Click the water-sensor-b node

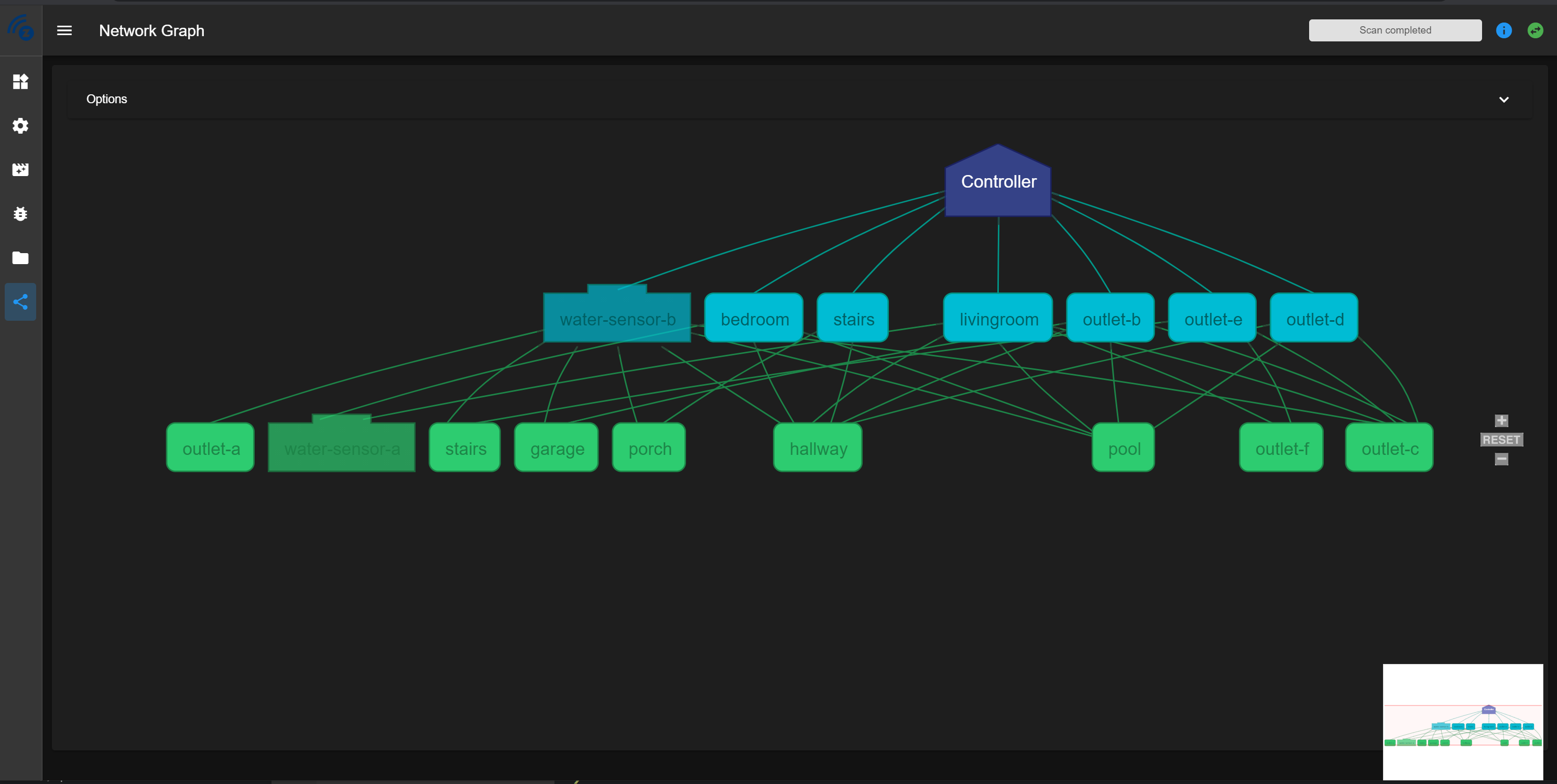pos(616,319)
